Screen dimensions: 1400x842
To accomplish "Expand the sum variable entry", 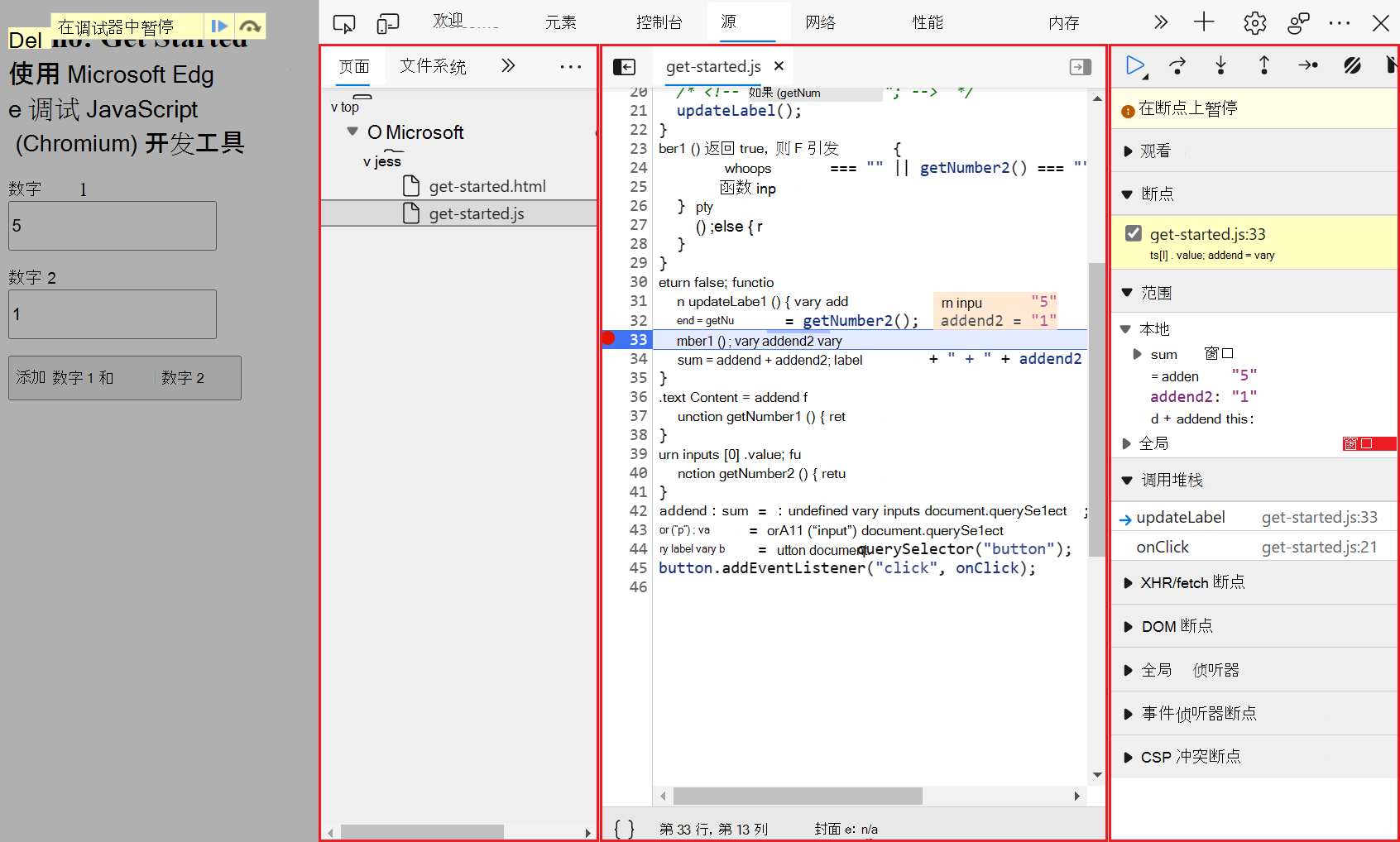I will [x=1137, y=354].
